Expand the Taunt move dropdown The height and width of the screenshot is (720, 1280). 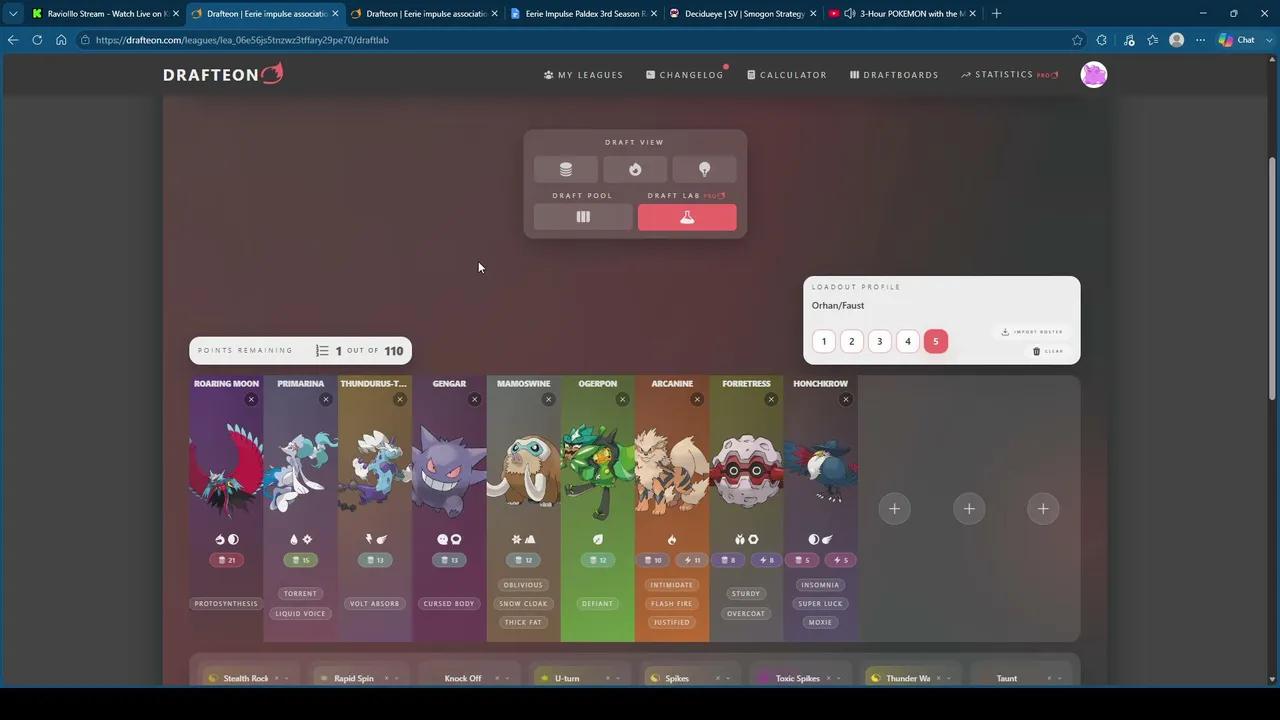pyautogui.click(x=1060, y=679)
